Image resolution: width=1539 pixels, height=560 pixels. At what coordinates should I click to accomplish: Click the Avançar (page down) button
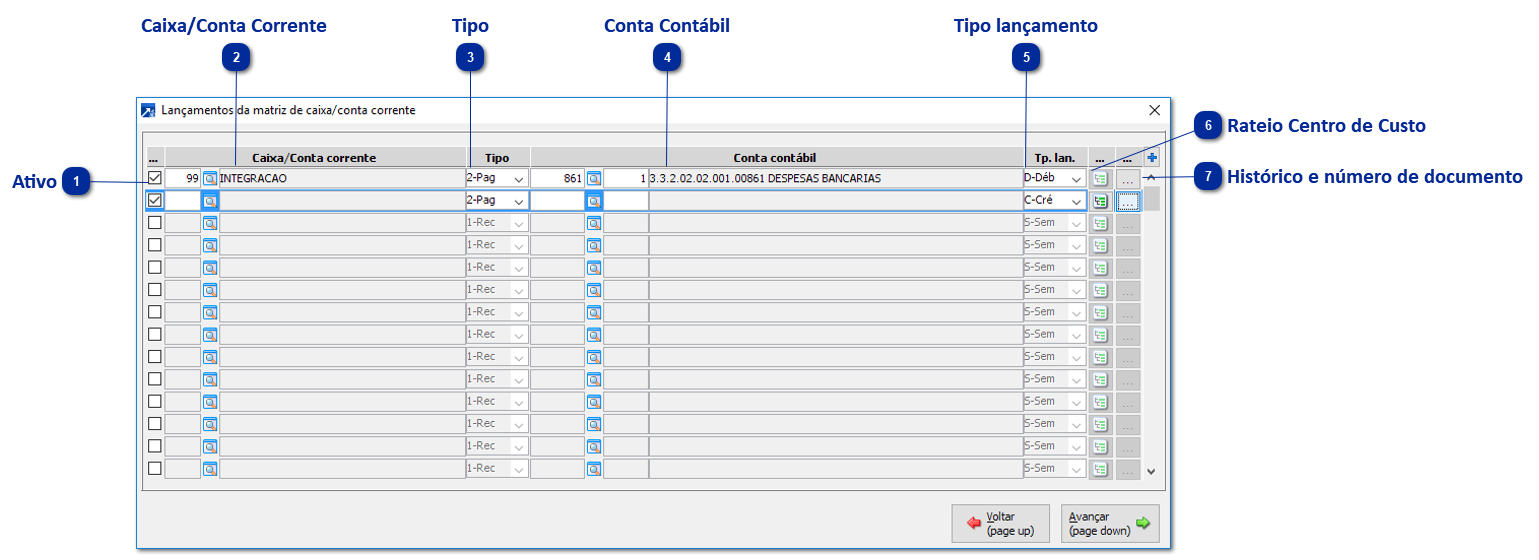[x=1110, y=523]
